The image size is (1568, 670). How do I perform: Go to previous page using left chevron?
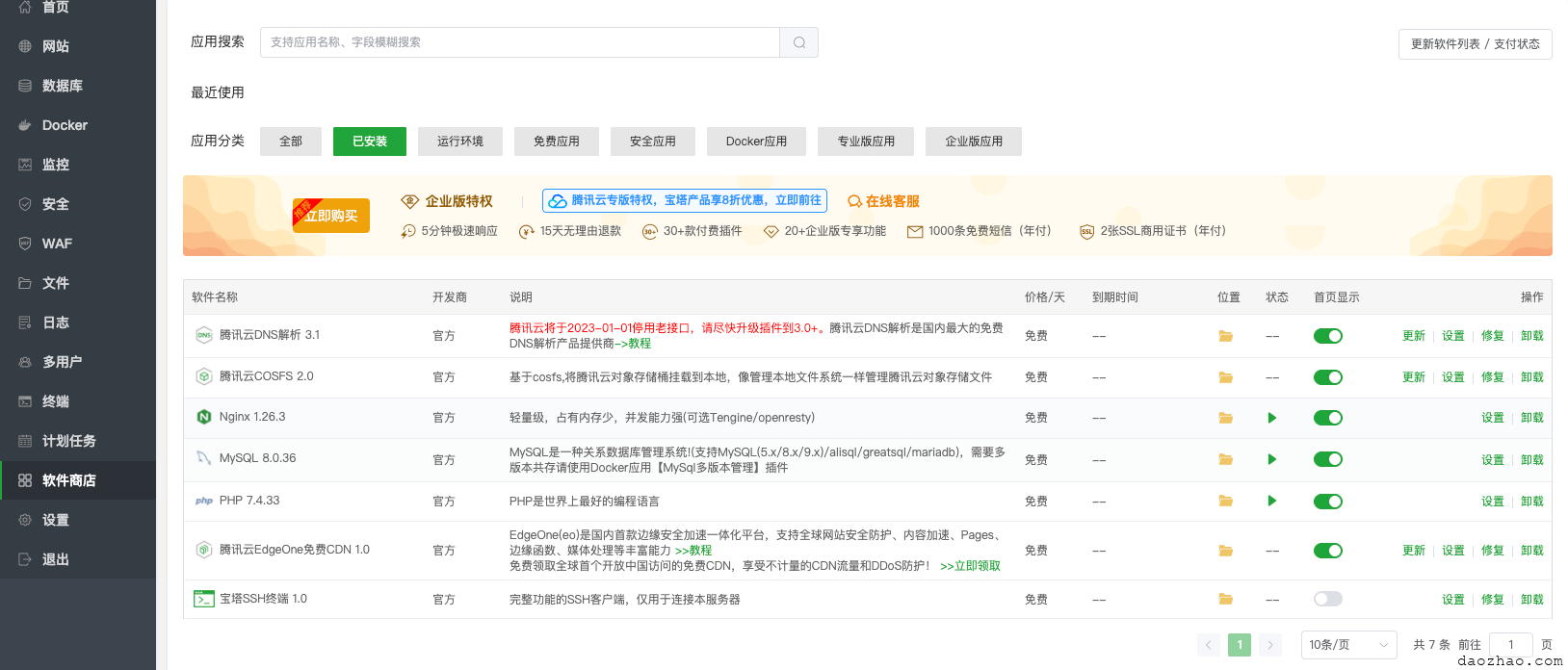(x=1209, y=645)
